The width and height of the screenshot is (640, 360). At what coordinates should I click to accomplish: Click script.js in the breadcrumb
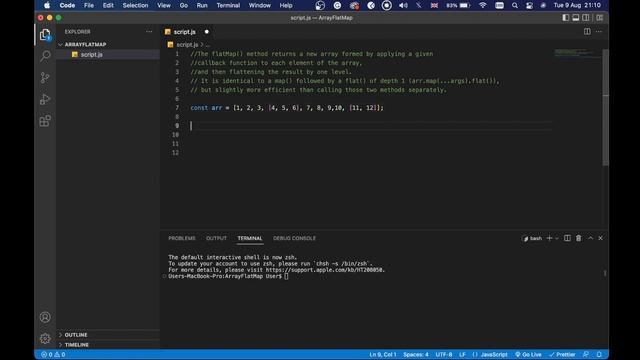[187, 44]
